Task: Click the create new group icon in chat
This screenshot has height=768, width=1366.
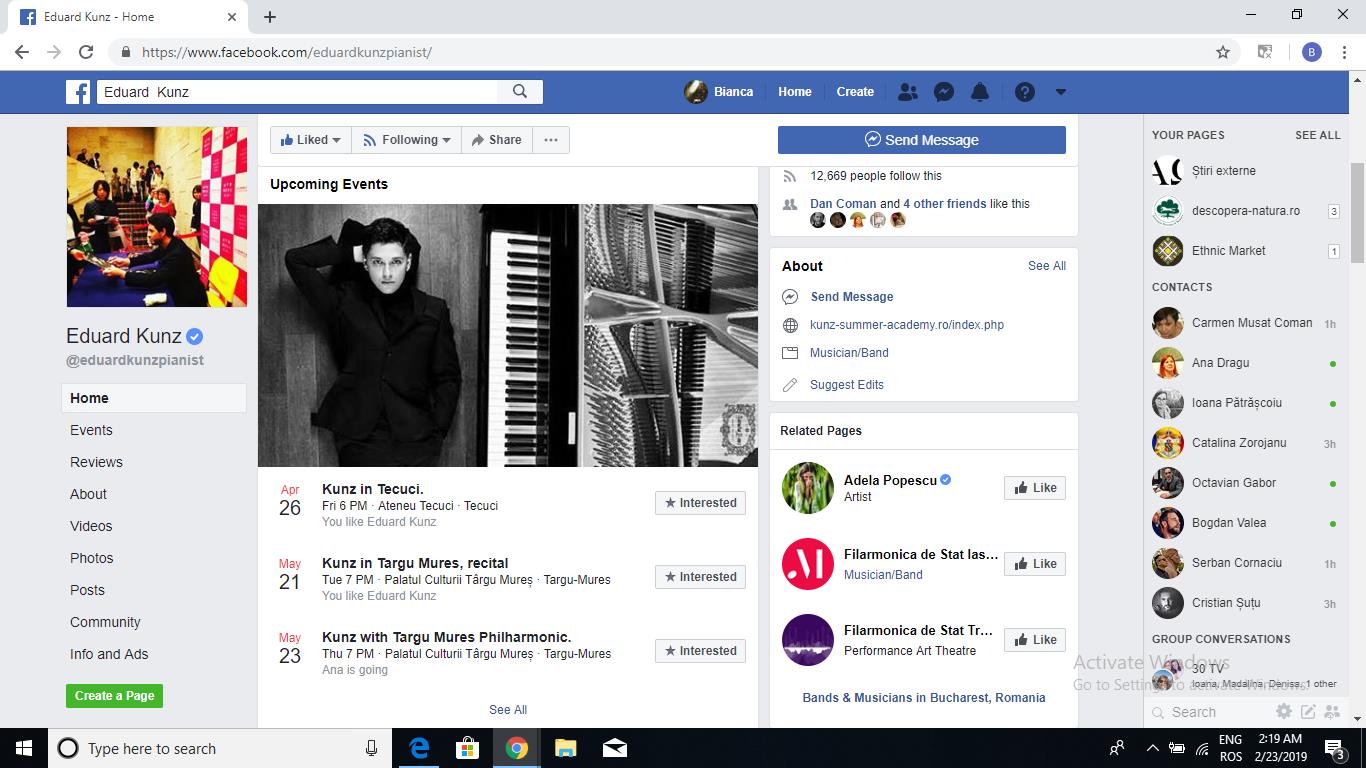Action: [x=1331, y=712]
